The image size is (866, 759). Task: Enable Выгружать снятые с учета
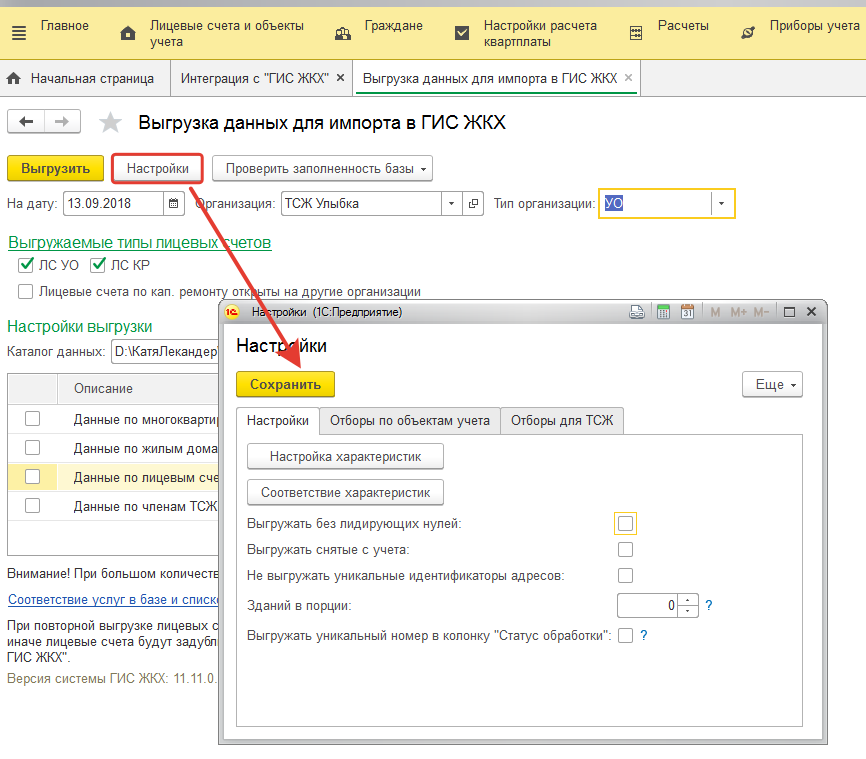(x=625, y=550)
